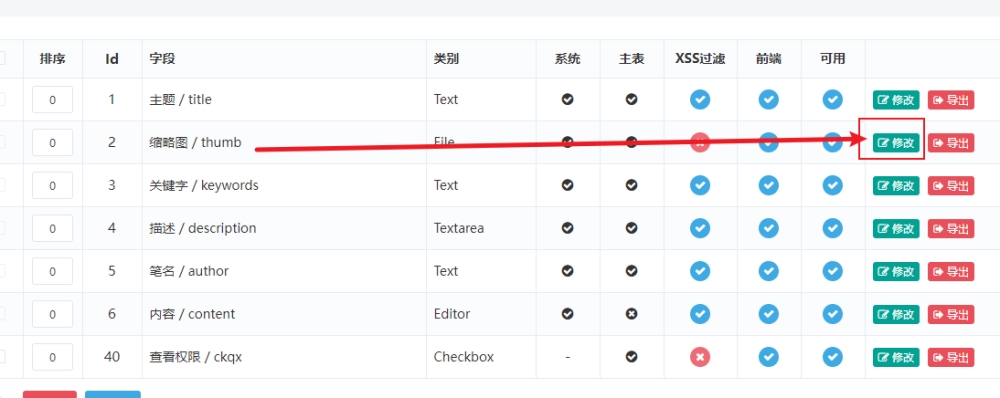The height and width of the screenshot is (398, 1000).
Task: Toggle 可用 for the author field
Action: click(x=832, y=271)
